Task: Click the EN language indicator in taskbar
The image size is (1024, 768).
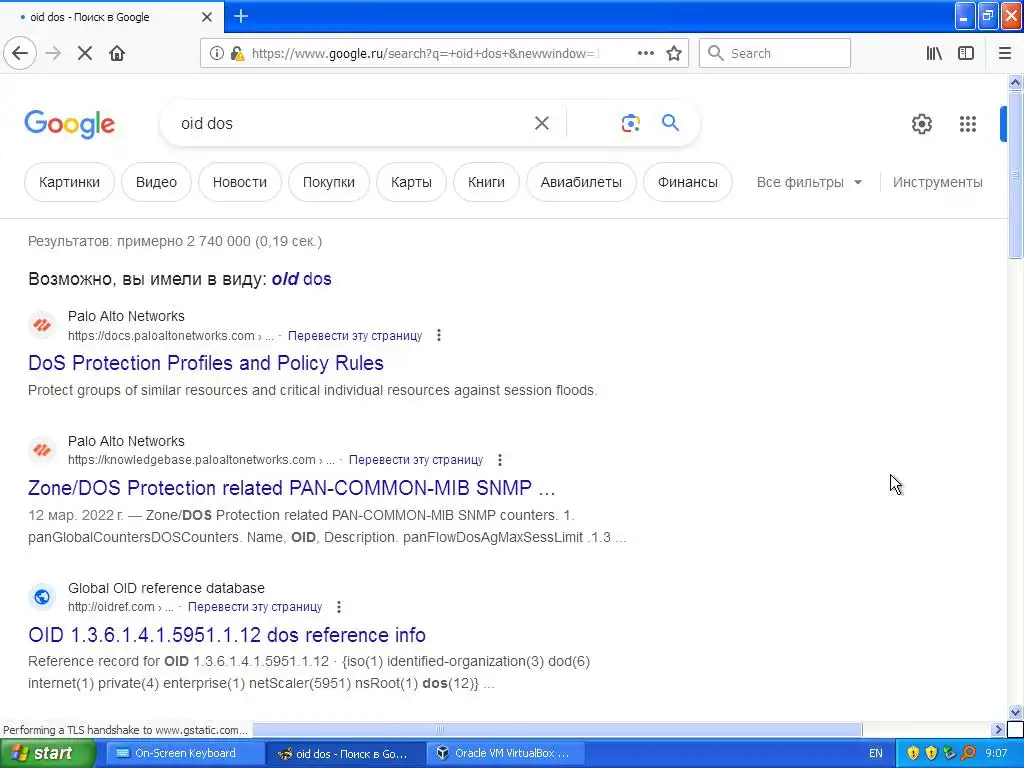Action: click(x=876, y=754)
